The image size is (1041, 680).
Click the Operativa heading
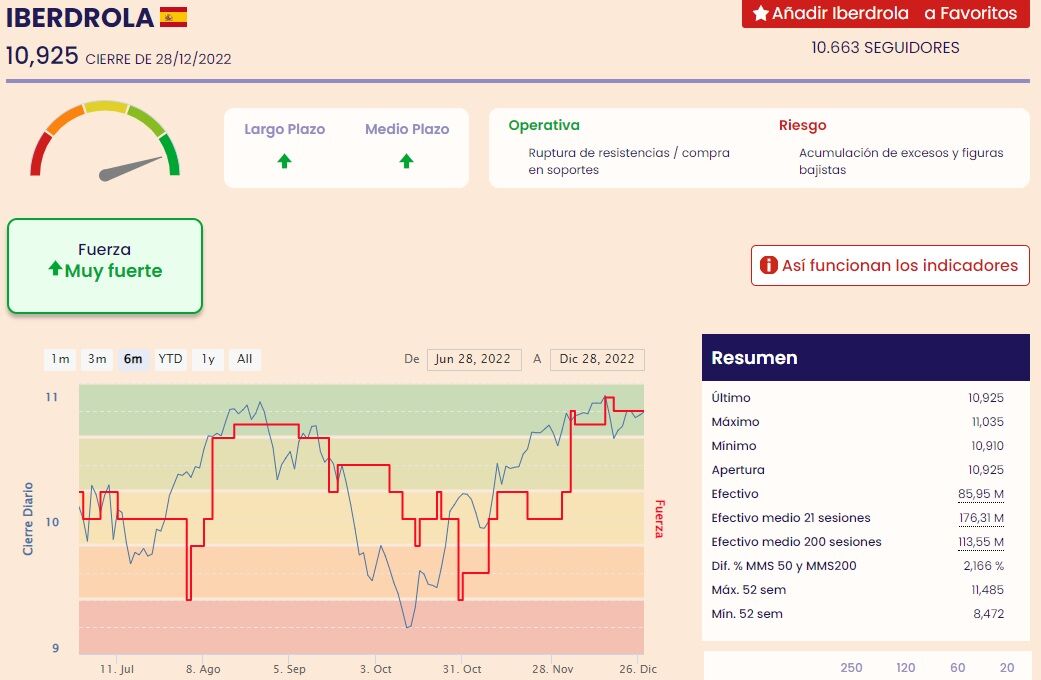click(x=544, y=125)
